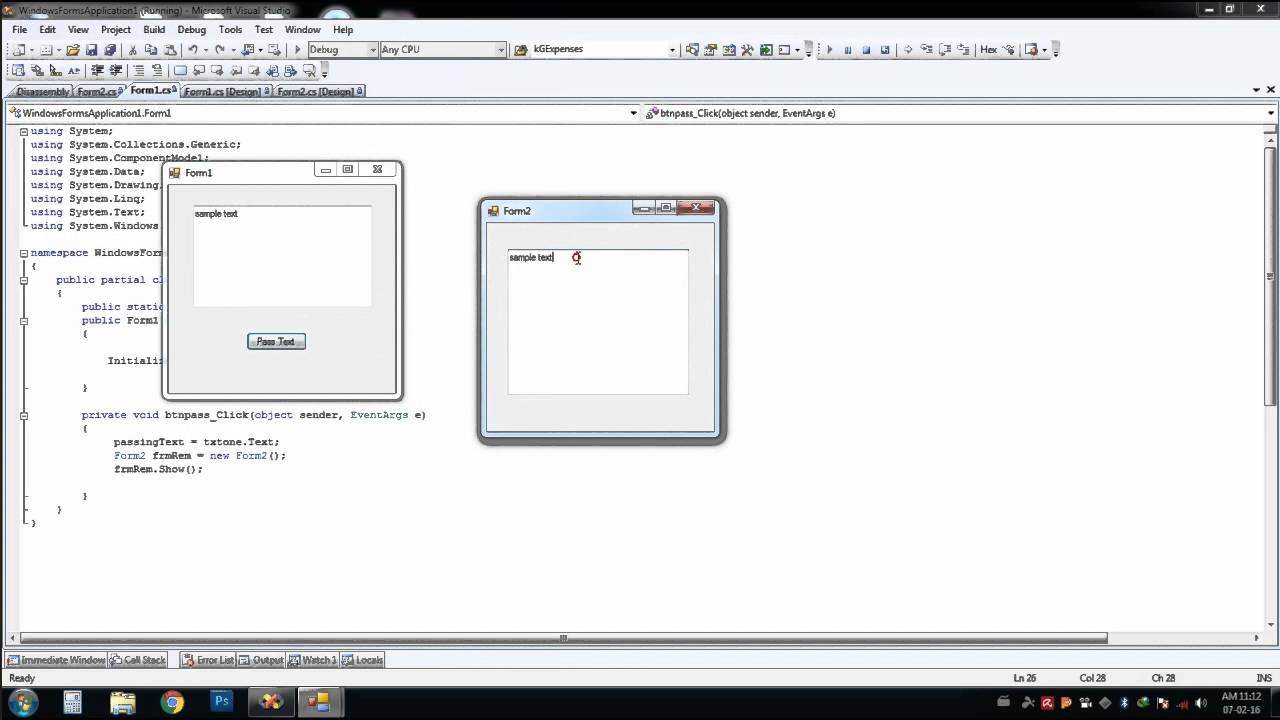
Task: Click the Pass Text button in Form1
Action: (276, 341)
